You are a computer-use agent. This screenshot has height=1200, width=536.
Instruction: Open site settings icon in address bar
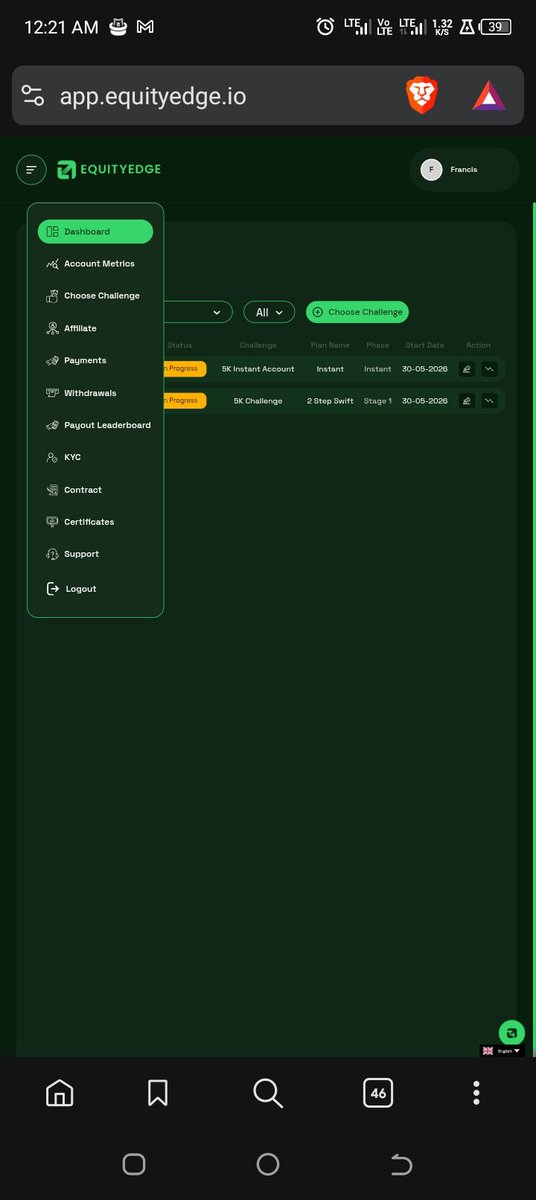pyautogui.click(x=33, y=96)
